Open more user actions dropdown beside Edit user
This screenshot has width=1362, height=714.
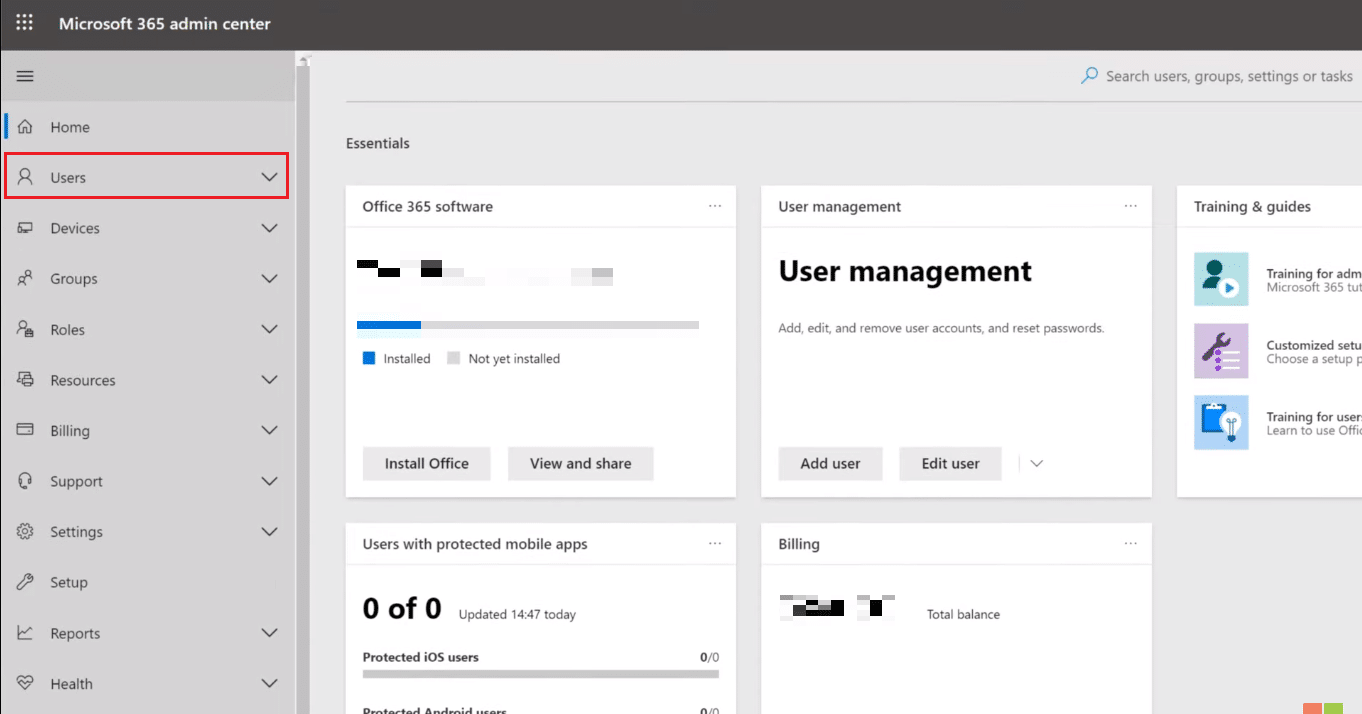tap(1036, 464)
